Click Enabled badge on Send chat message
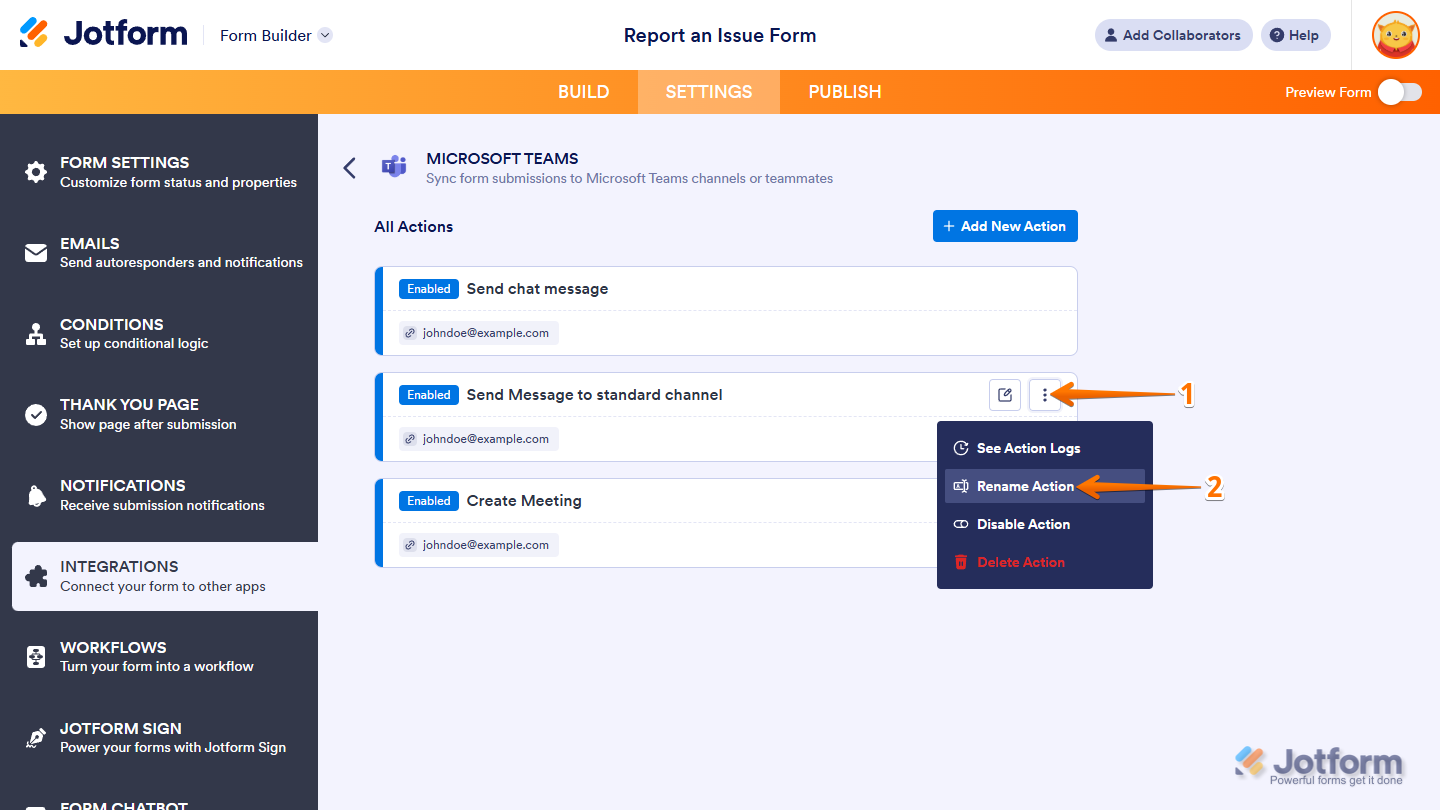 click(428, 288)
